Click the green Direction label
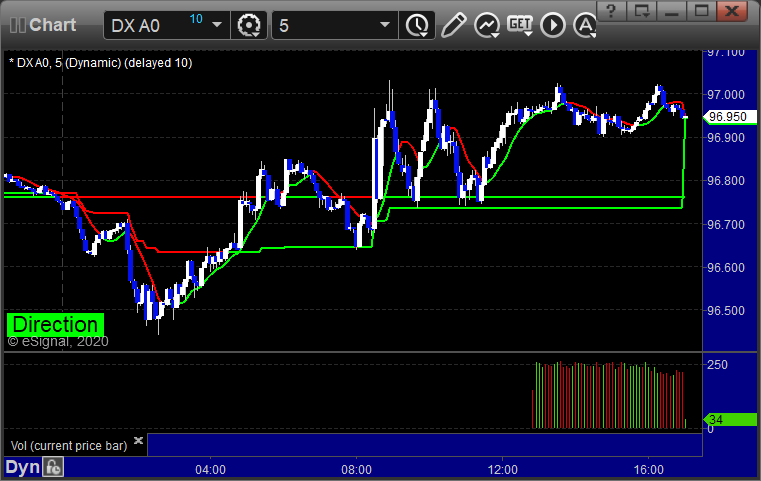The height and width of the screenshot is (481, 761). 55,325
